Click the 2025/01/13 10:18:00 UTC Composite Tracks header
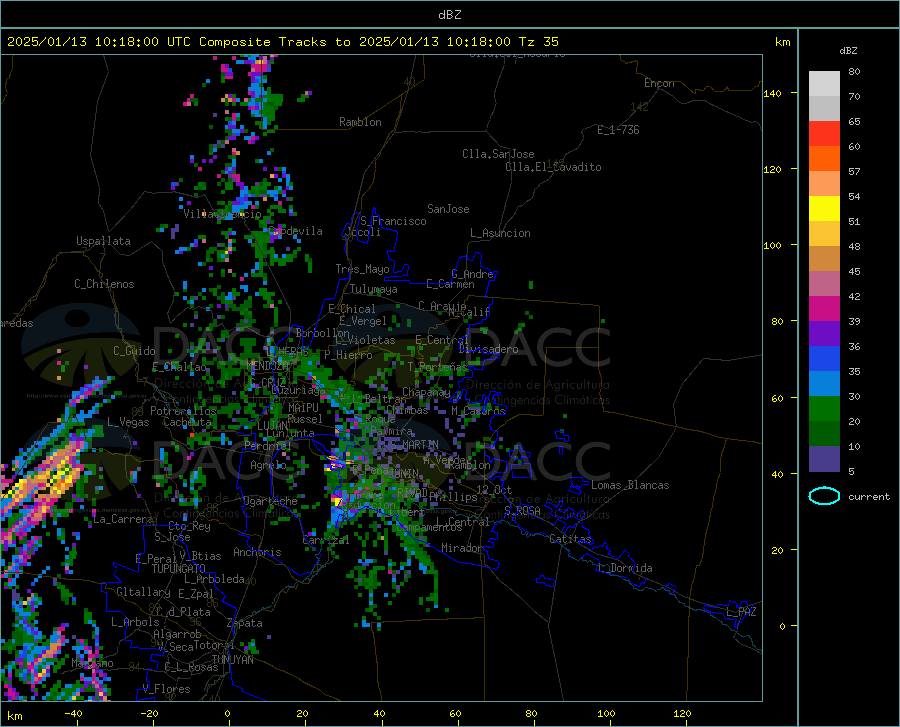900x727 pixels. [282, 42]
